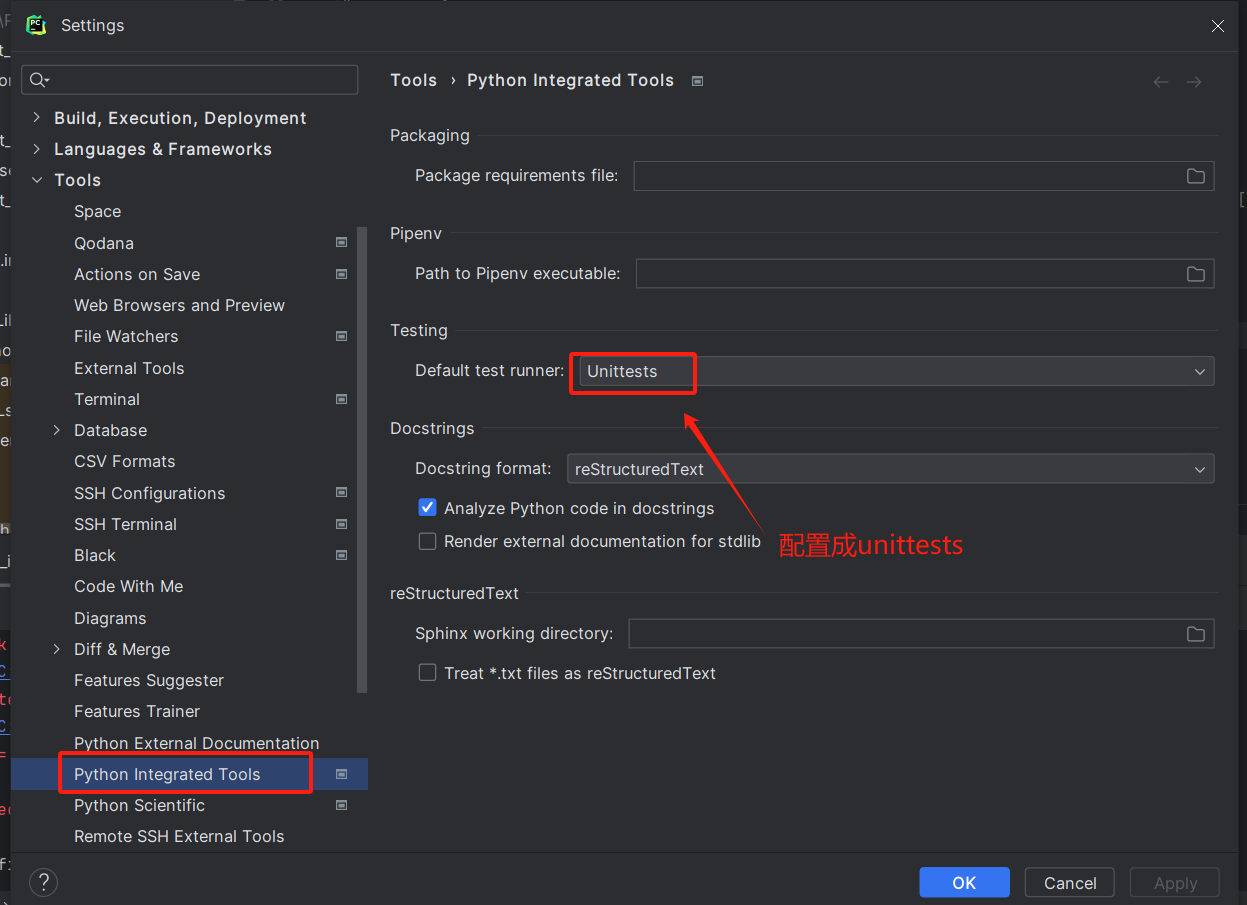Click the search magnifier icon in settings
Viewport: 1247px width, 905px height.
pos(38,80)
